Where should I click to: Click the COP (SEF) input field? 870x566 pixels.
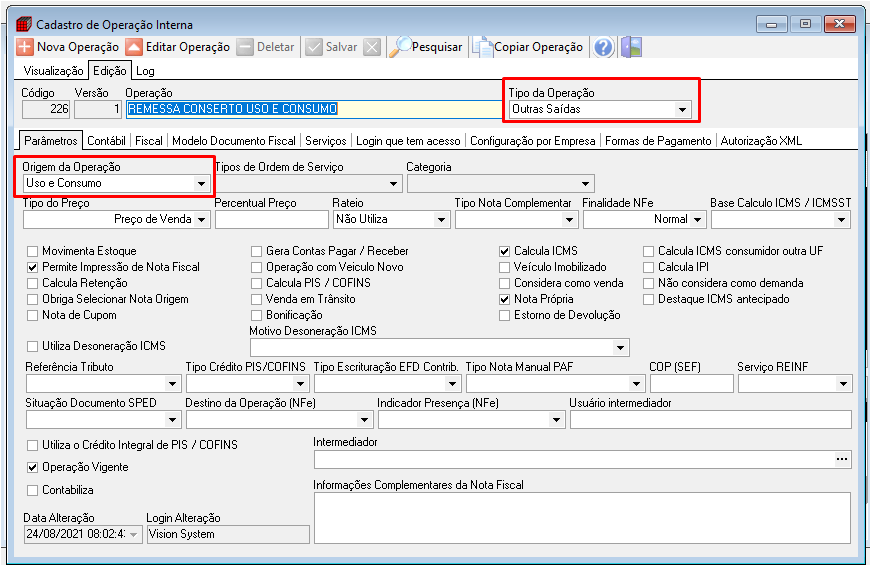[691, 383]
